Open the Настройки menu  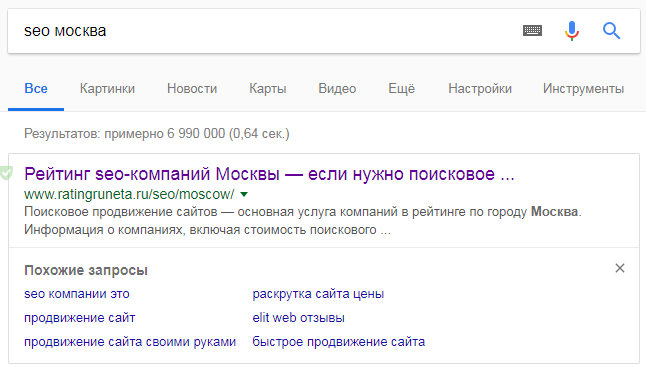coord(480,88)
